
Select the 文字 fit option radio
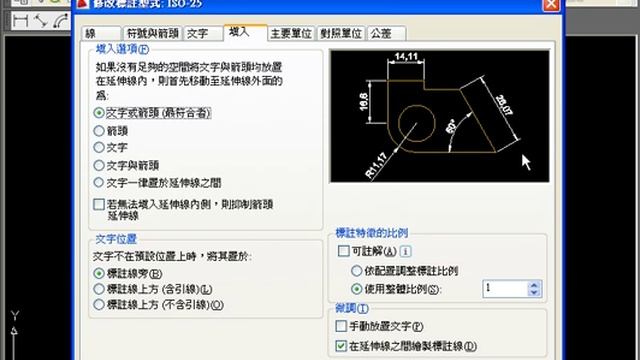pos(111,147)
